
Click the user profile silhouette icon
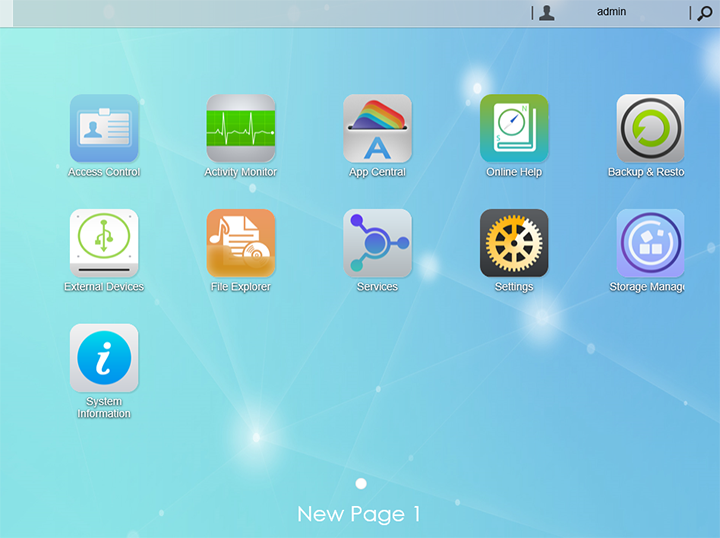coord(546,13)
